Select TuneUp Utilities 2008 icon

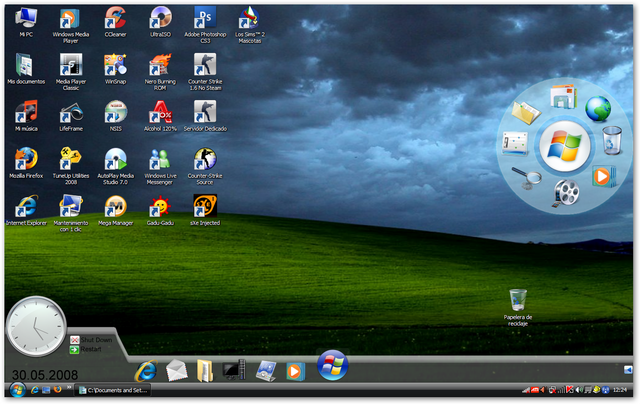pyautogui.click(x=70, y=158)
